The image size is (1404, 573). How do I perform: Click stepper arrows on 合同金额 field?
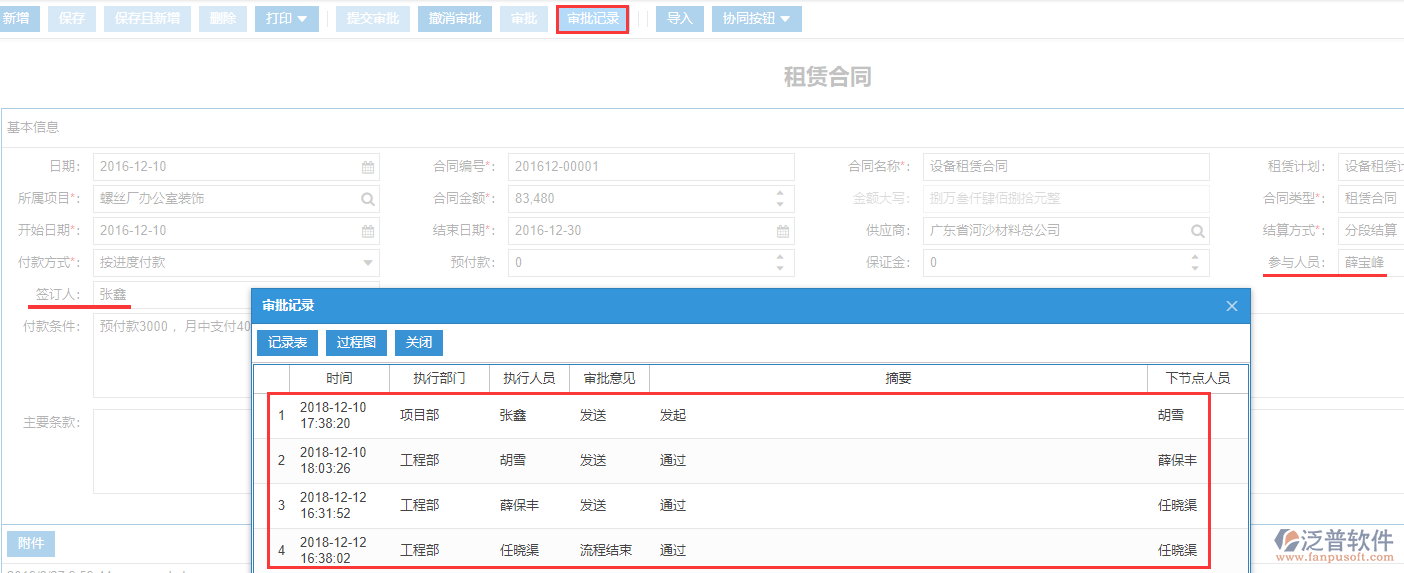[780, 199]
